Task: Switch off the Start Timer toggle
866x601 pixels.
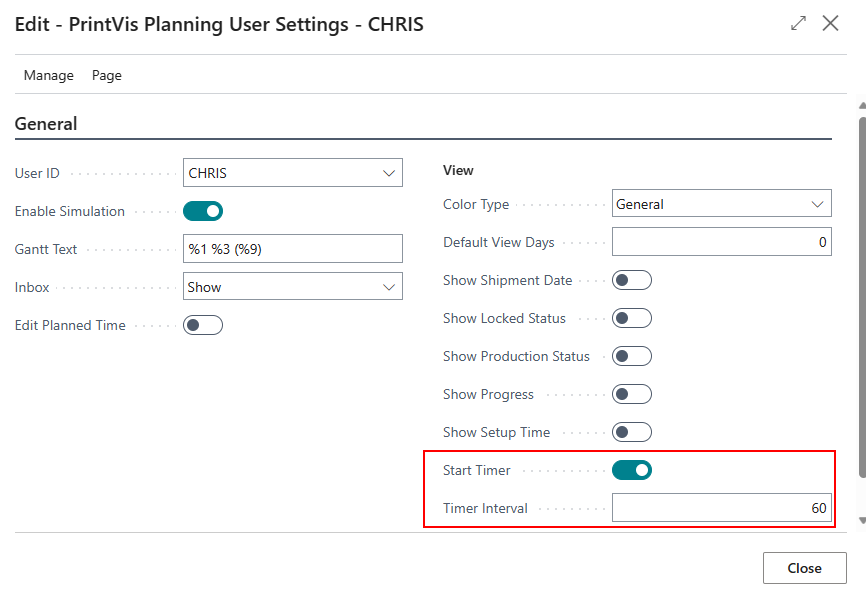Action: click(x=632, y=470)
